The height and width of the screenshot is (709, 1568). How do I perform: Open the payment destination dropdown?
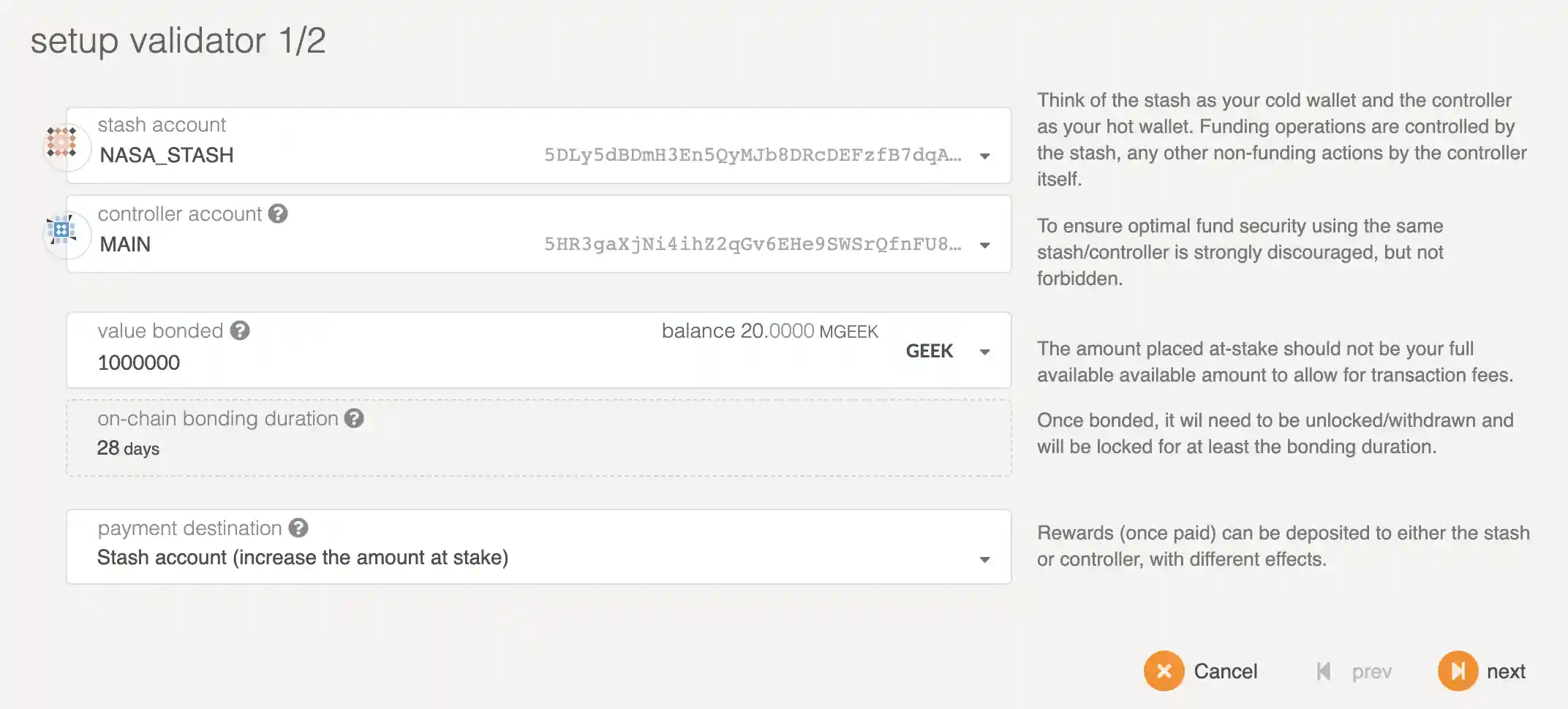point(986,558)
